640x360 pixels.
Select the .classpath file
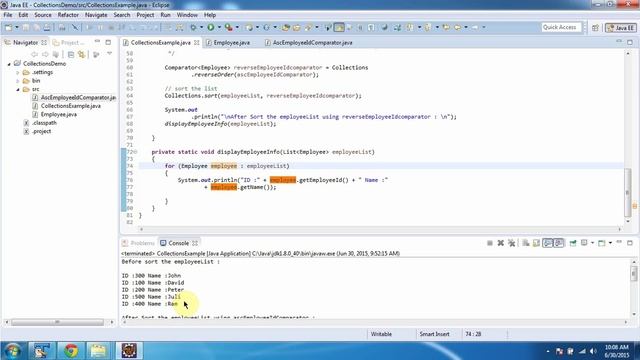40,123
